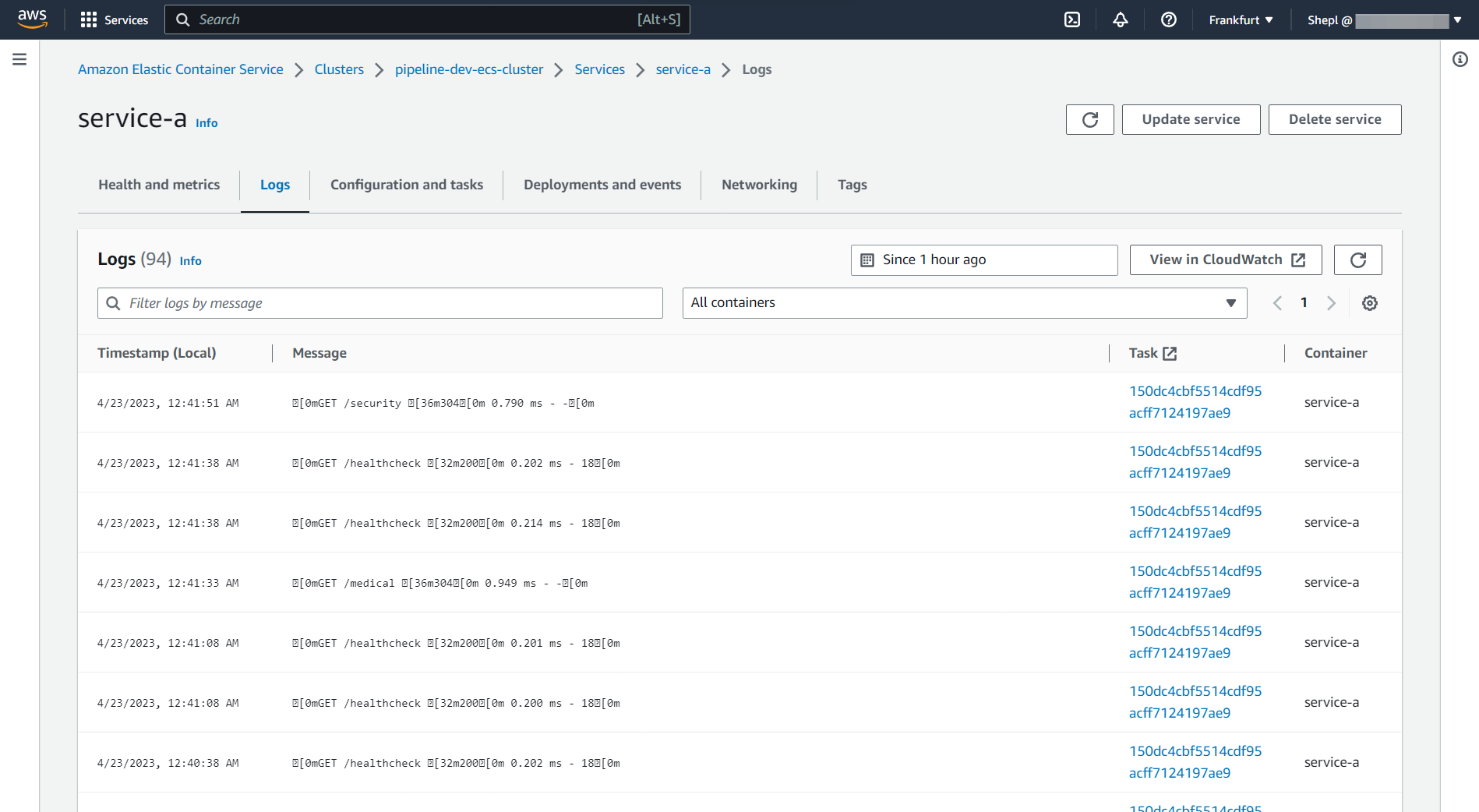Open service-a breadcrumb link
Screen dimensions: 1479x812
[683, 69]
